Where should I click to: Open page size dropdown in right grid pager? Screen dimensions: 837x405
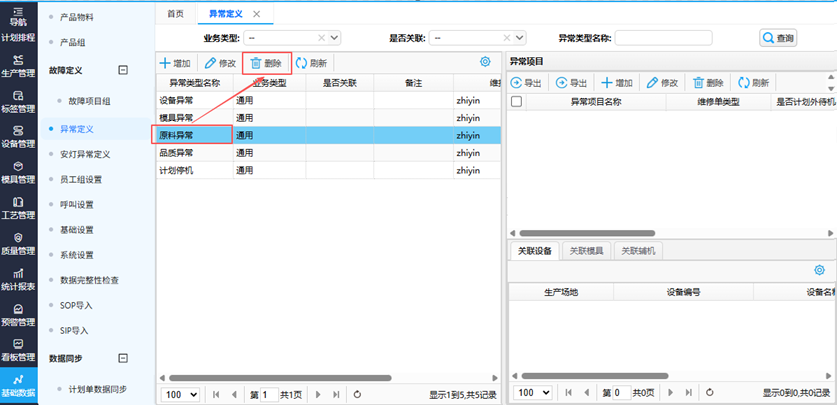pos(533,393)
